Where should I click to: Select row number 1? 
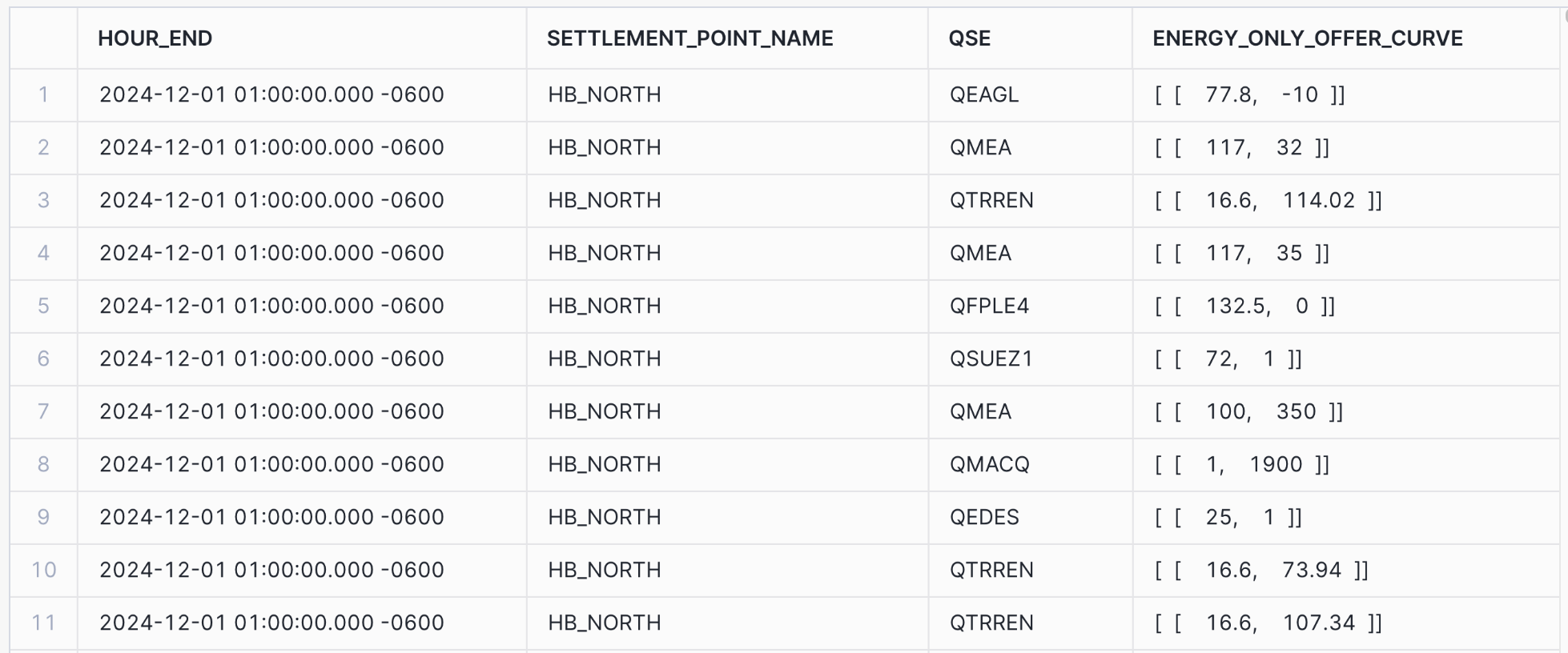coord(43,94)
